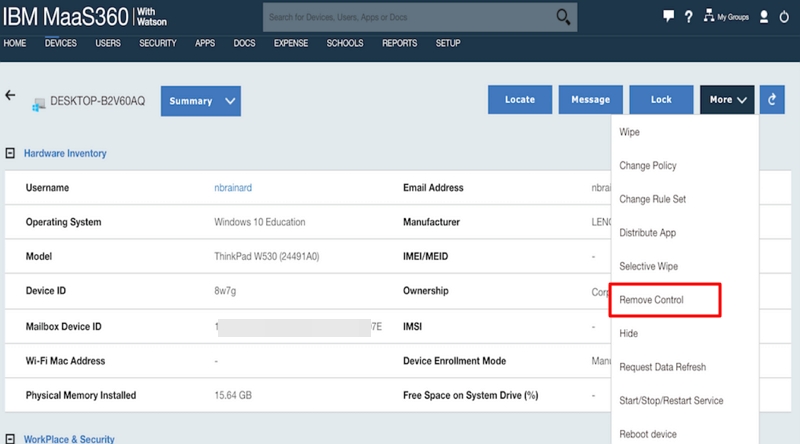Select Distribute App menu option

click(647, 233)
